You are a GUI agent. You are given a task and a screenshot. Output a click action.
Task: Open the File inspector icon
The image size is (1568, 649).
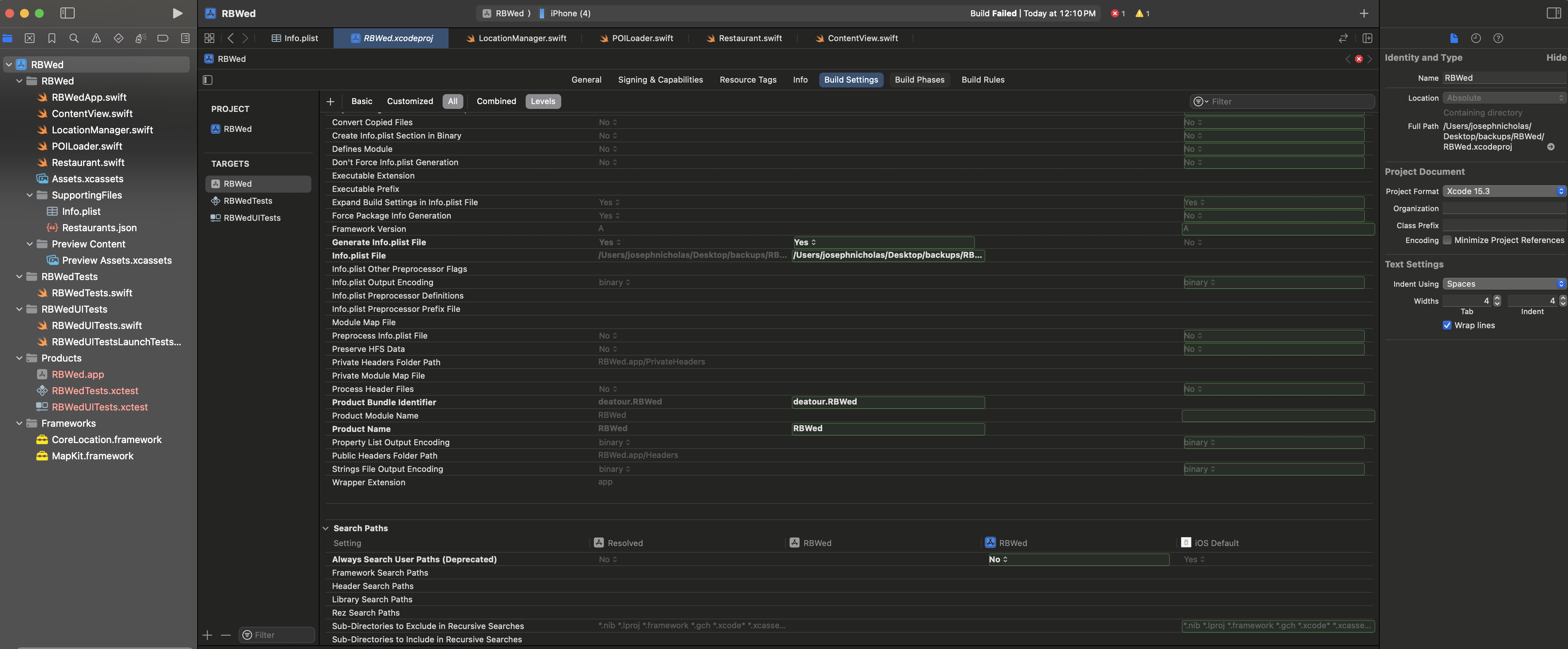click(1453, 38)
